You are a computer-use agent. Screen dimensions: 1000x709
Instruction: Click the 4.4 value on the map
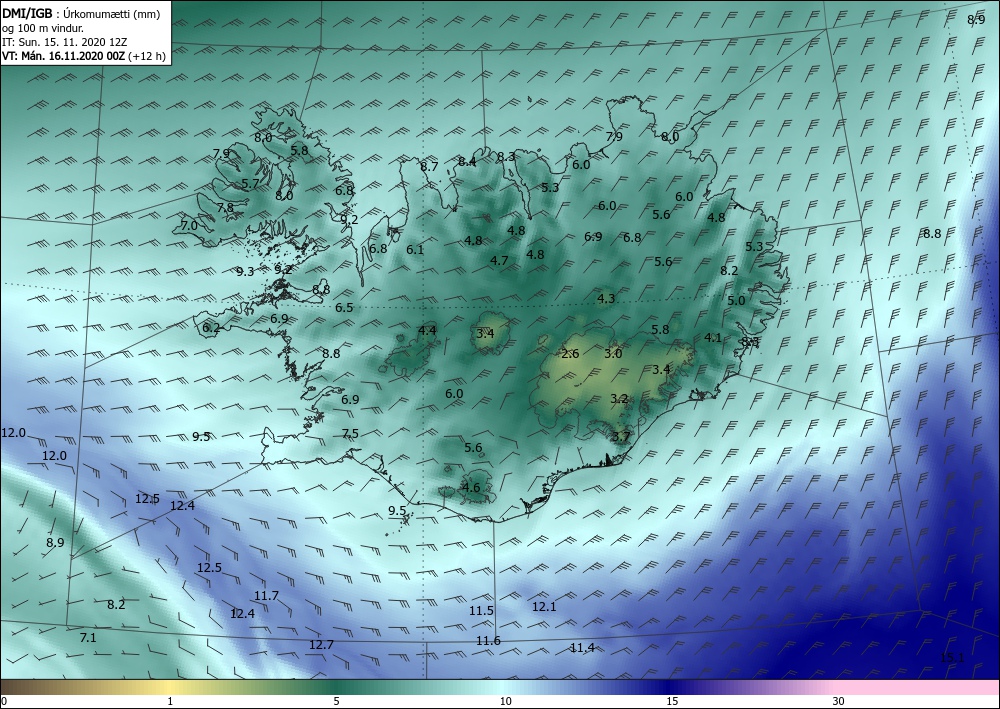[x=427, y=330]
